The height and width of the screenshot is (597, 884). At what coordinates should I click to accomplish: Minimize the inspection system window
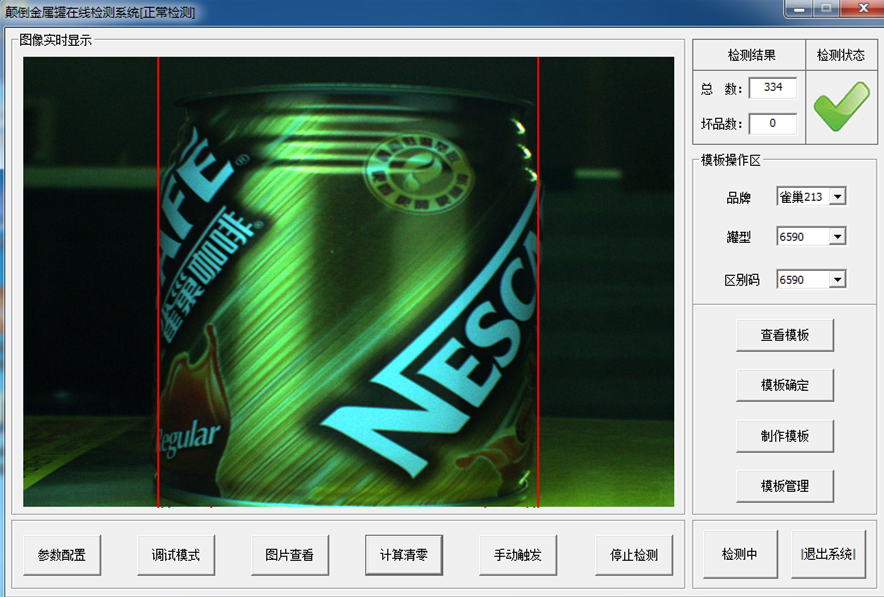click(x=799, y=8)
